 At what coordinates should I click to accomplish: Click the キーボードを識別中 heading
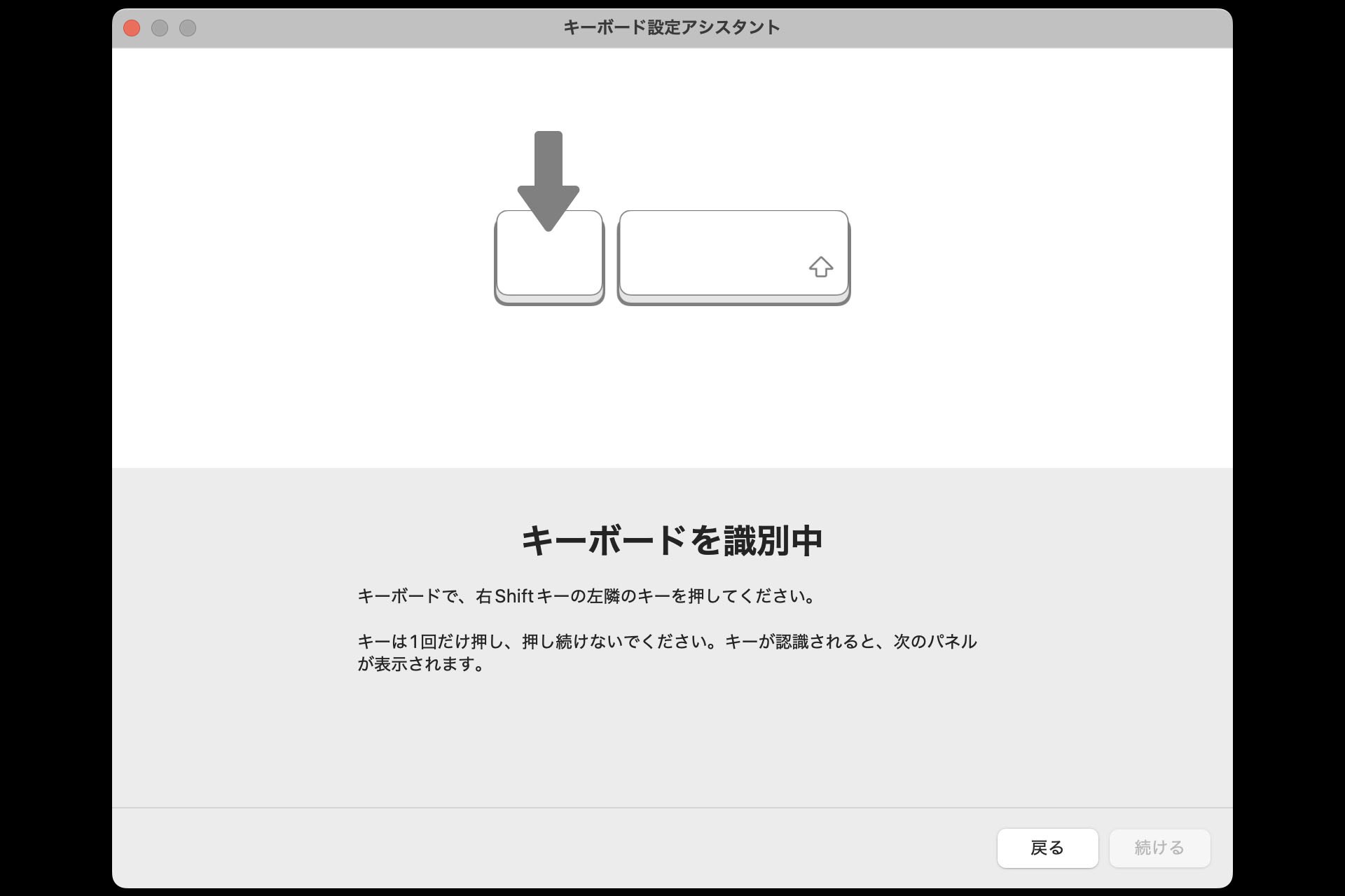pyautogui.click(x=672, y=540)
